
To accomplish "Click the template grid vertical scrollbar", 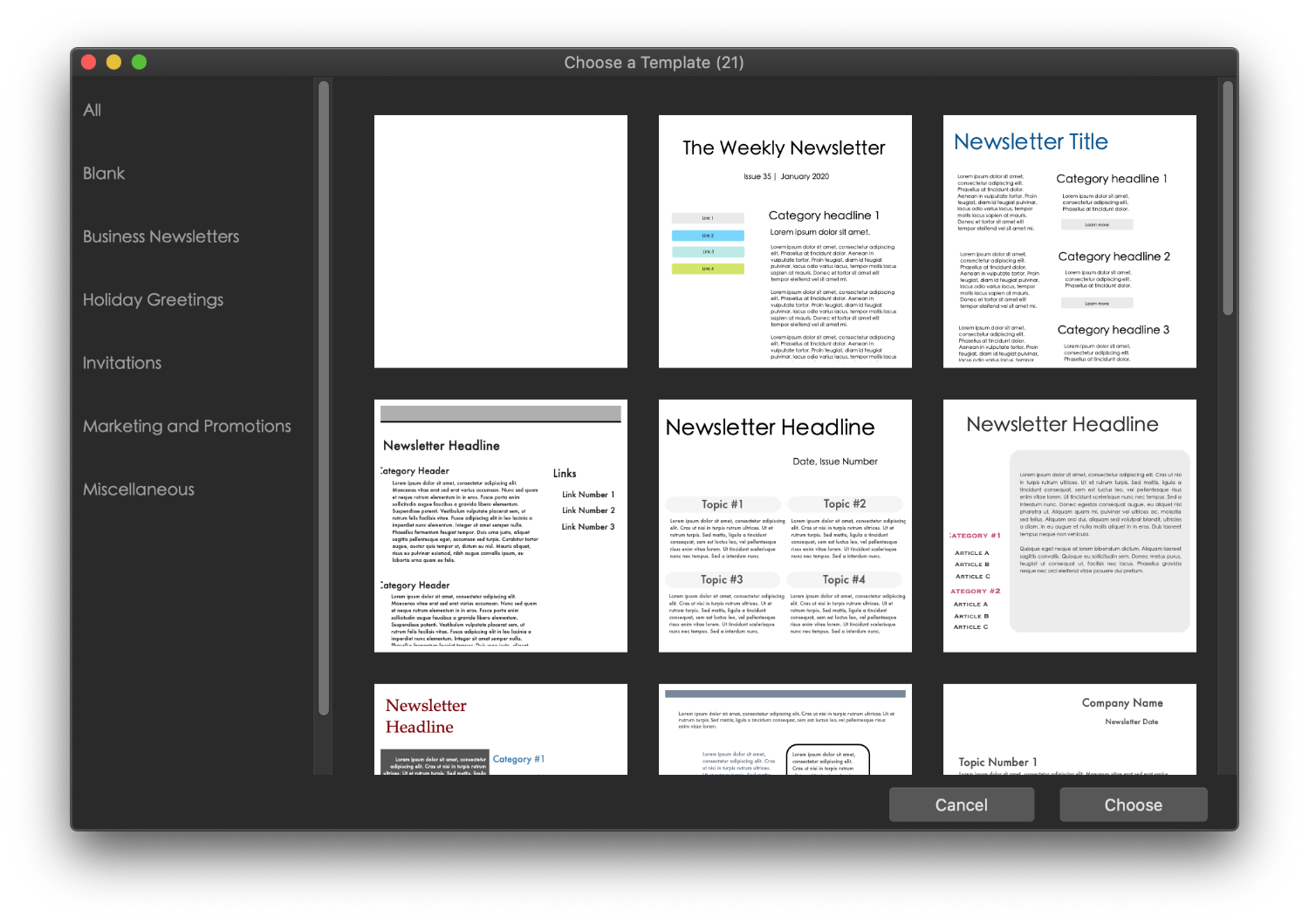I will 1229,199.
